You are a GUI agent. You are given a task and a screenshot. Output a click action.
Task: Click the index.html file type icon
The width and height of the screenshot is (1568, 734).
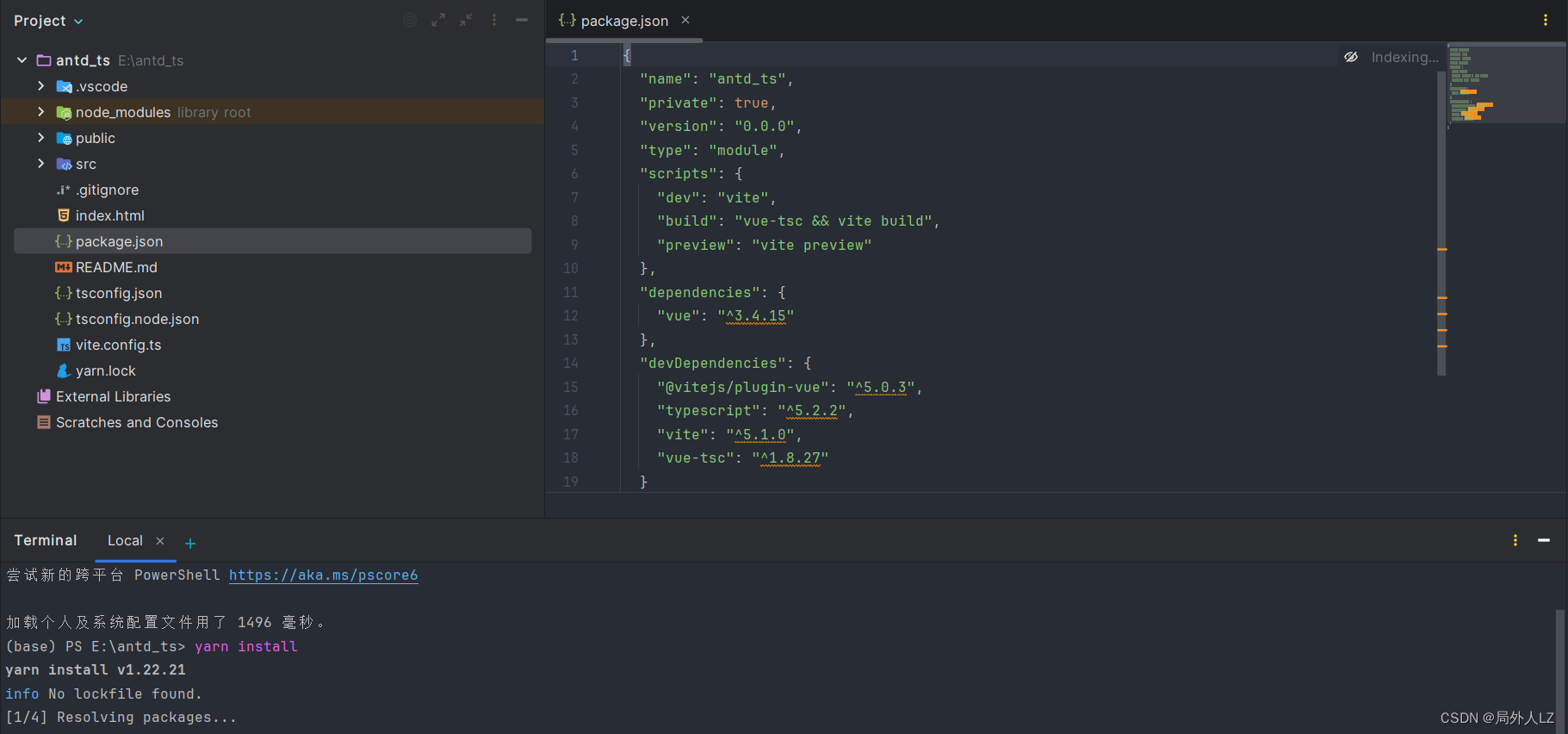(64, 215)
